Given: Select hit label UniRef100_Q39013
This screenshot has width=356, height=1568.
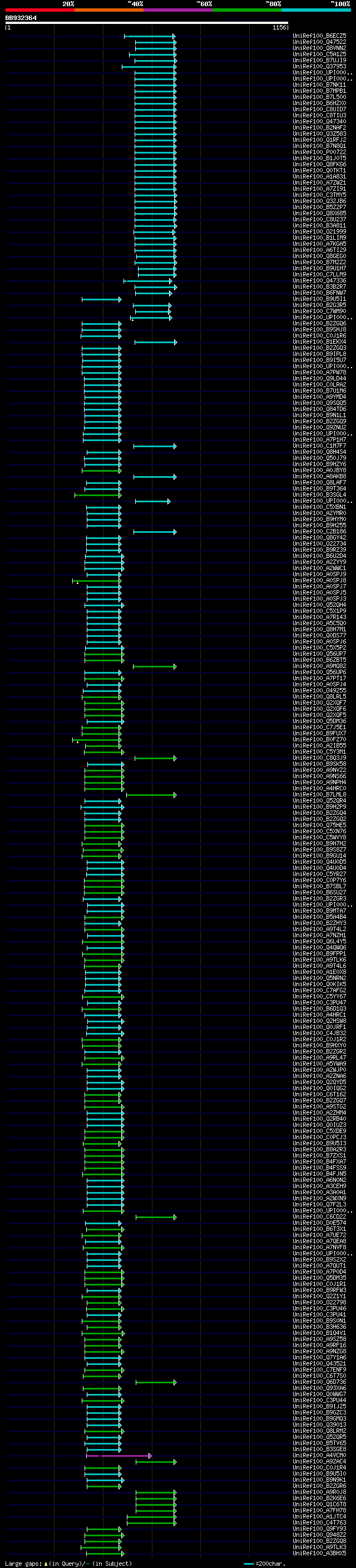Looking at the screenshot, I should click(319, 1425).
